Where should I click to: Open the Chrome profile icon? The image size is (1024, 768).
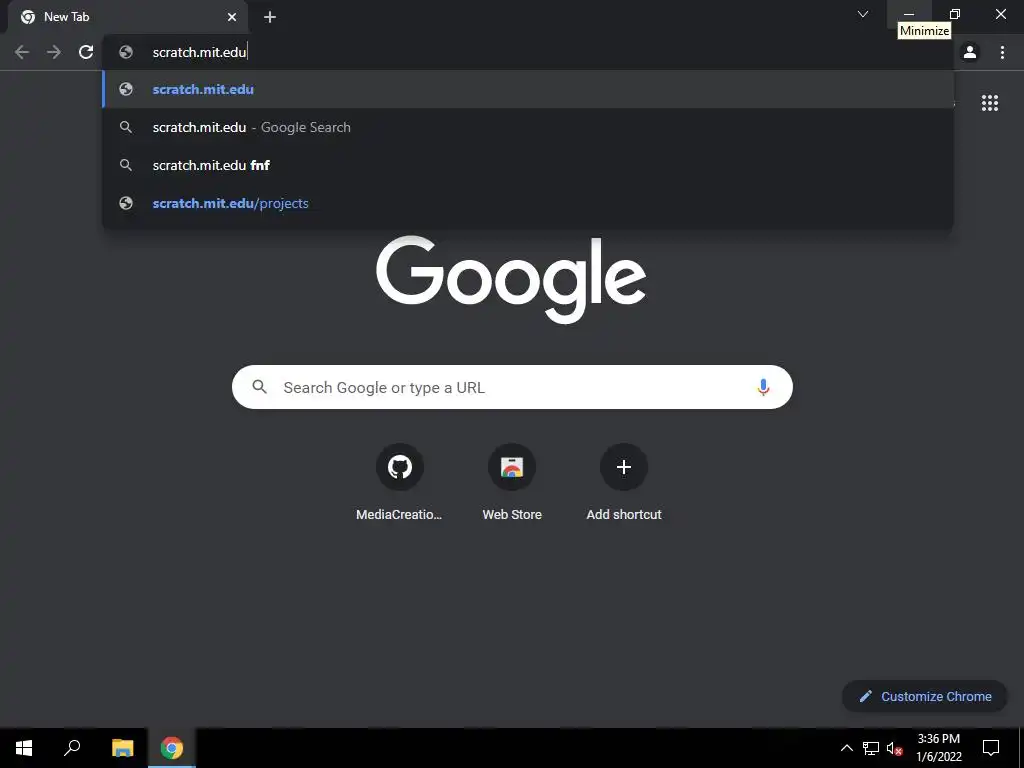pyautogui.click(x=970, y=52)
